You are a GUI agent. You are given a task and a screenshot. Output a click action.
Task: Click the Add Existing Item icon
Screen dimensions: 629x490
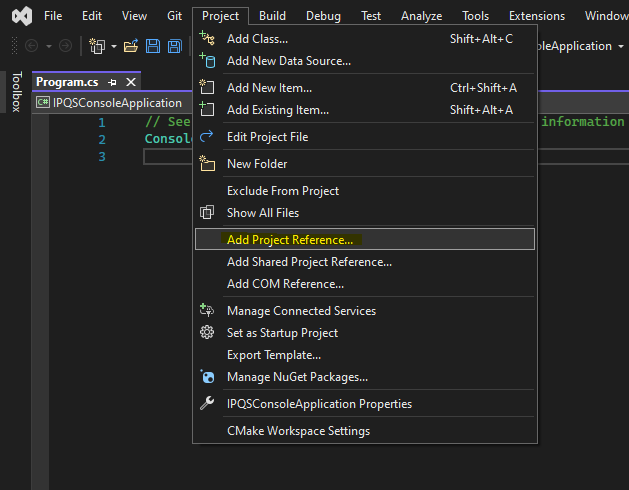(207, 109)
